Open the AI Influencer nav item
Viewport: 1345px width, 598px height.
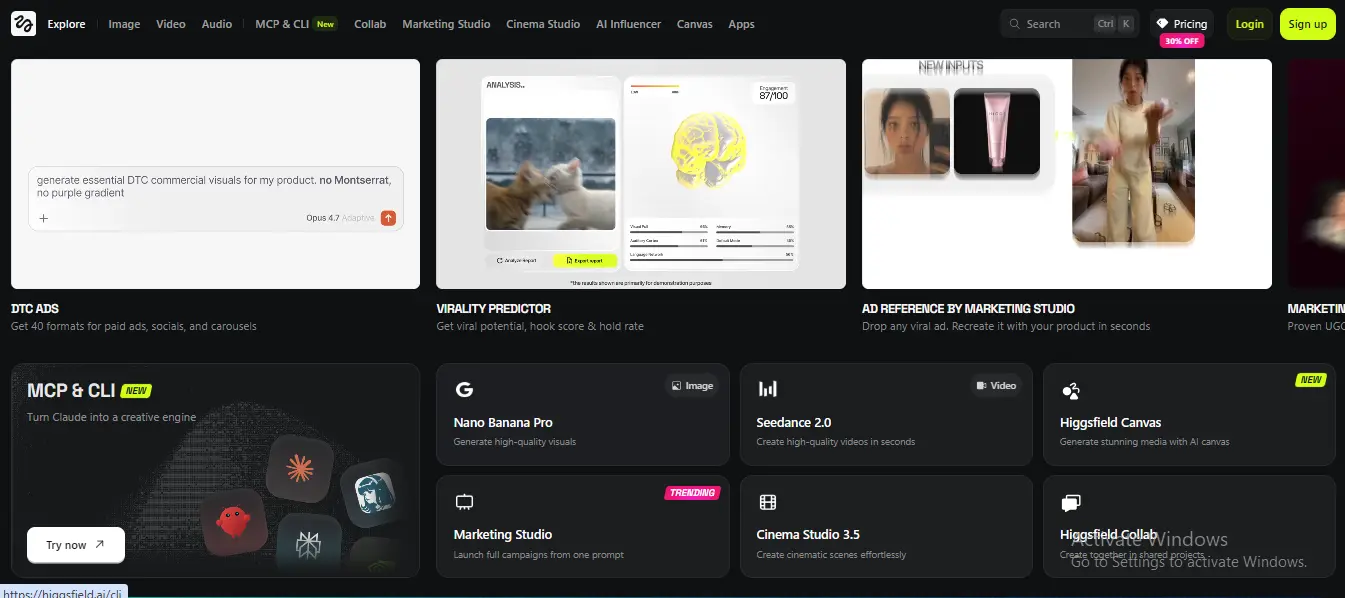628,24
